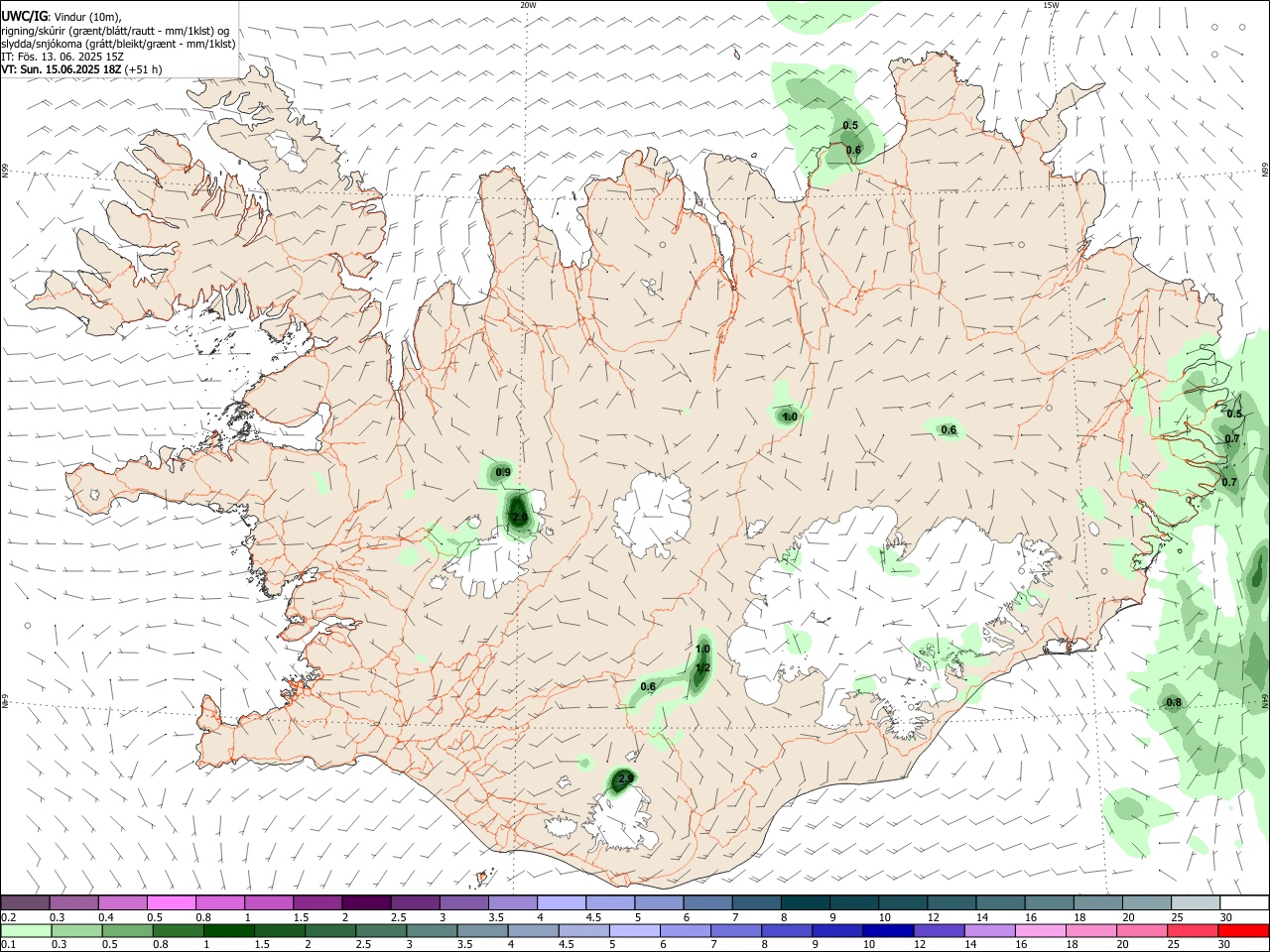The height and width of the screenshot is (952, 1270).
Task: Click the '1.0' value in north-central Iceland
Action: pos(790,417)
